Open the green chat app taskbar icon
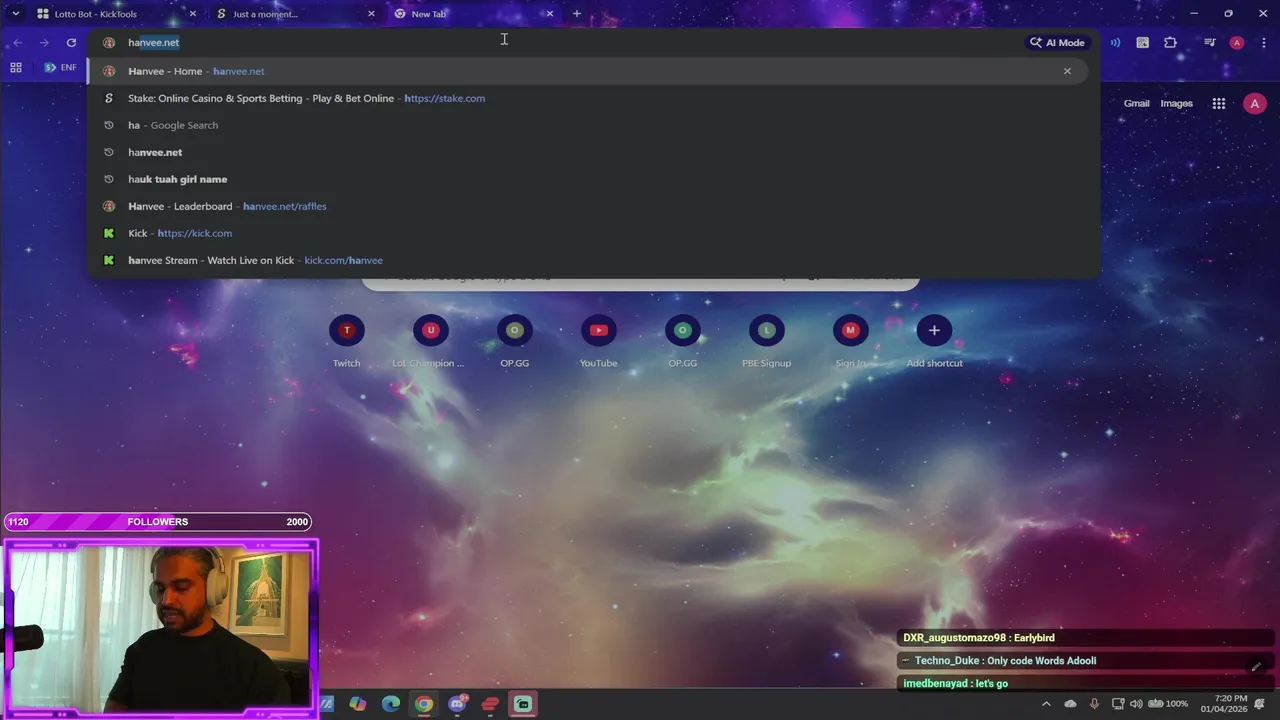Screen dimensions: 1280x720 (x=523, y=704)
